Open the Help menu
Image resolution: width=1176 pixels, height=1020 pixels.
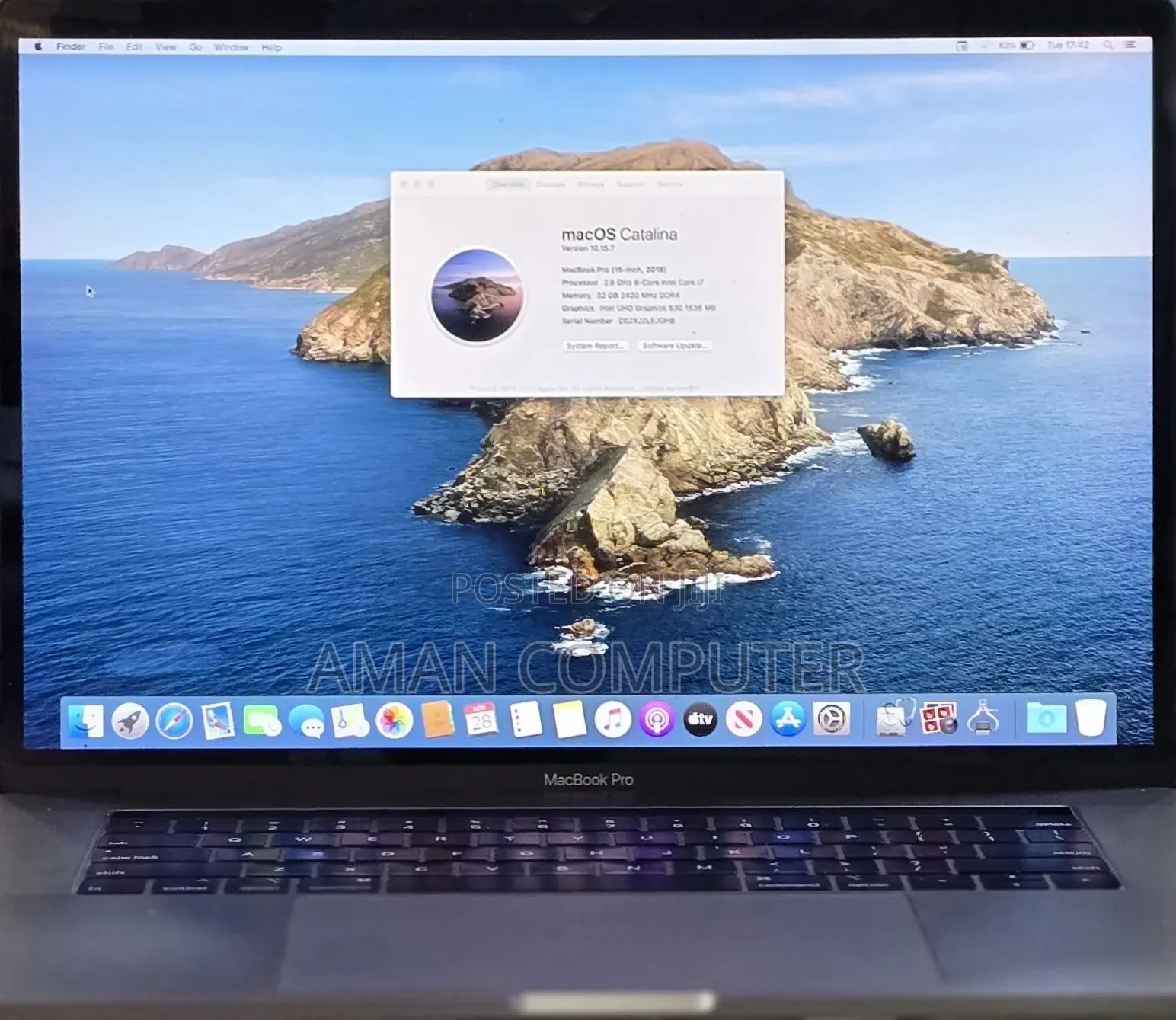tap(271, 47)
